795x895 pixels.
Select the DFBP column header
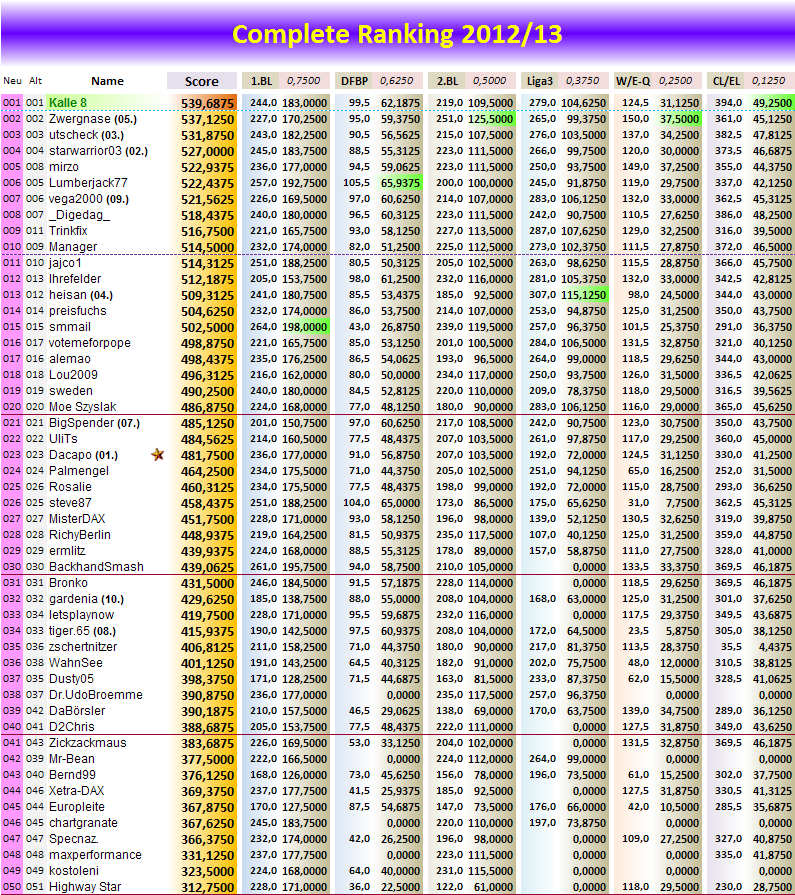354,81
